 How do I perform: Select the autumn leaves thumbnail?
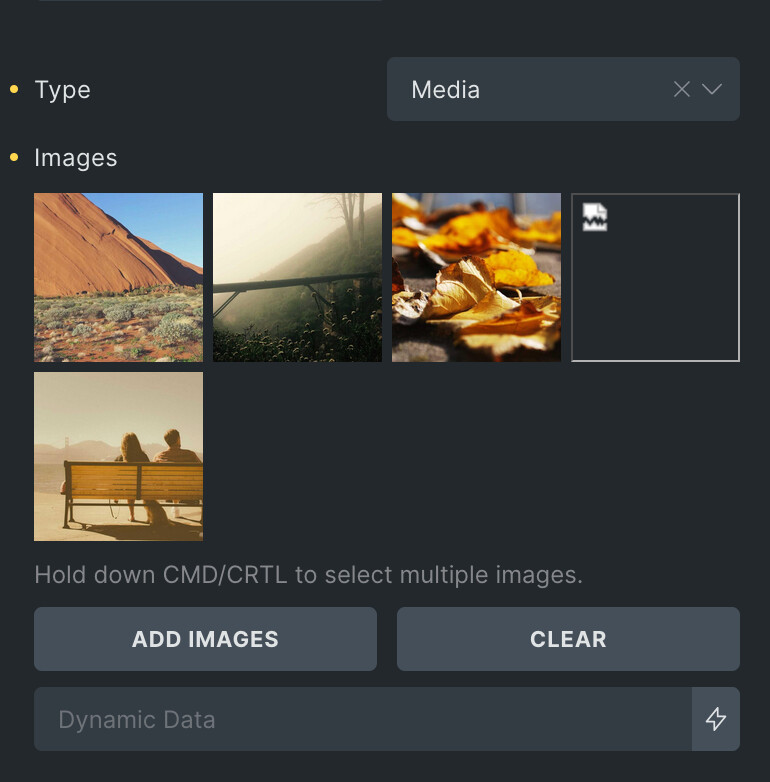476,277
